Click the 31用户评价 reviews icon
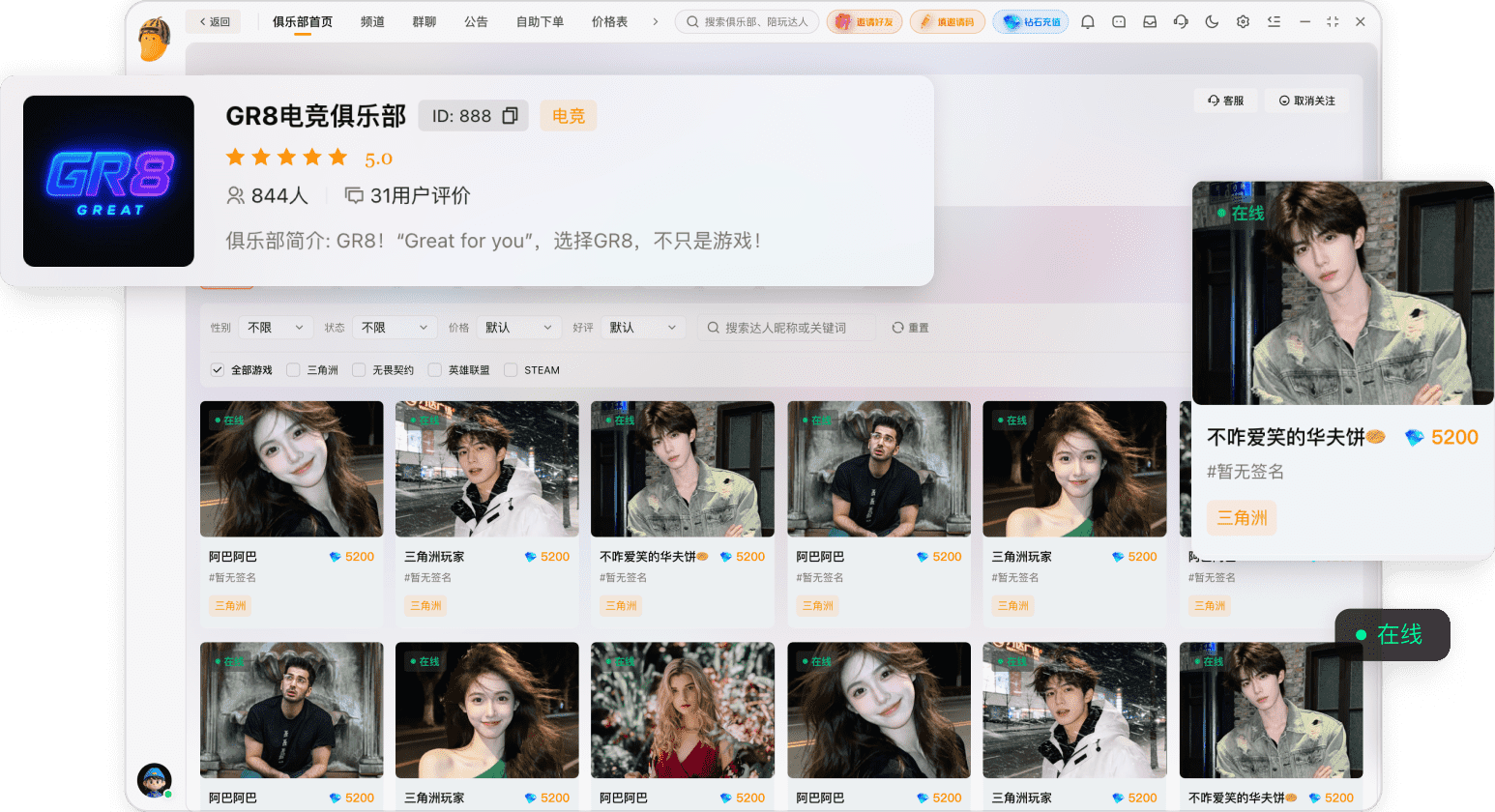Image resolution: width=1495 pixels, height=812 pixels. tap(354, 195)
